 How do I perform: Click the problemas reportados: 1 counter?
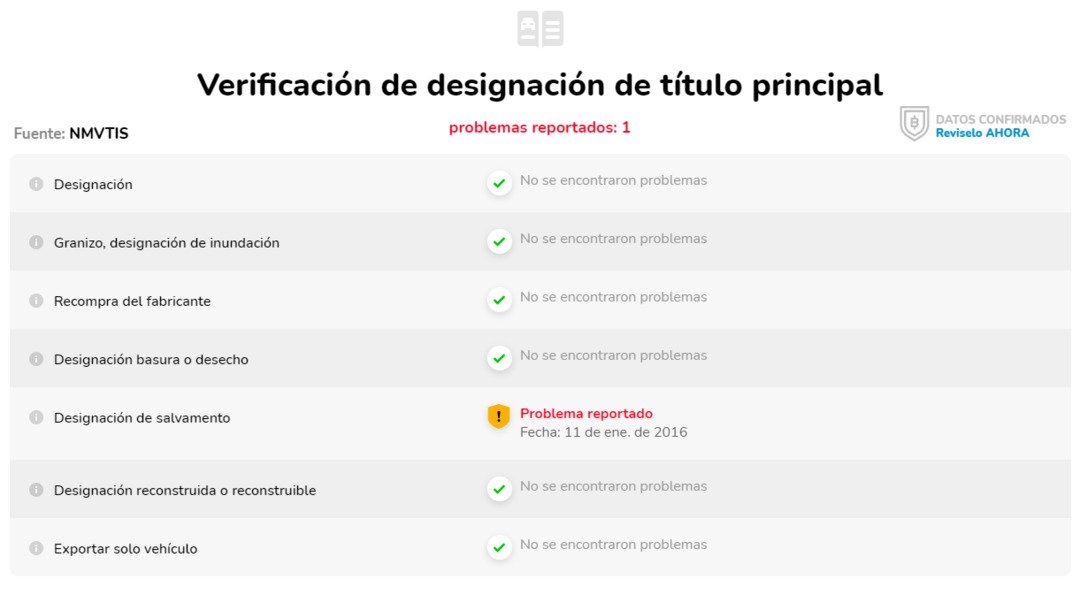(539, 128)
